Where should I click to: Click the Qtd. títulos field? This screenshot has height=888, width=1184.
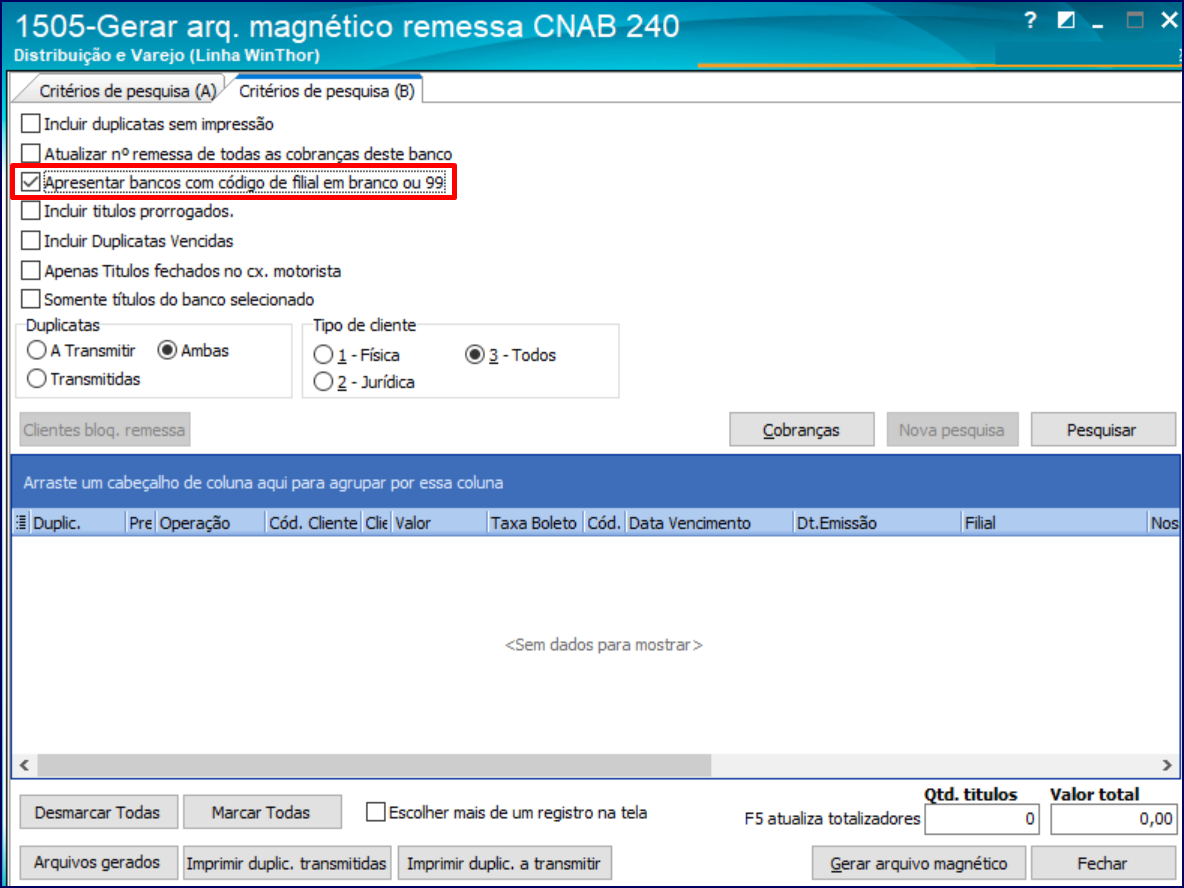click(982, 819)
